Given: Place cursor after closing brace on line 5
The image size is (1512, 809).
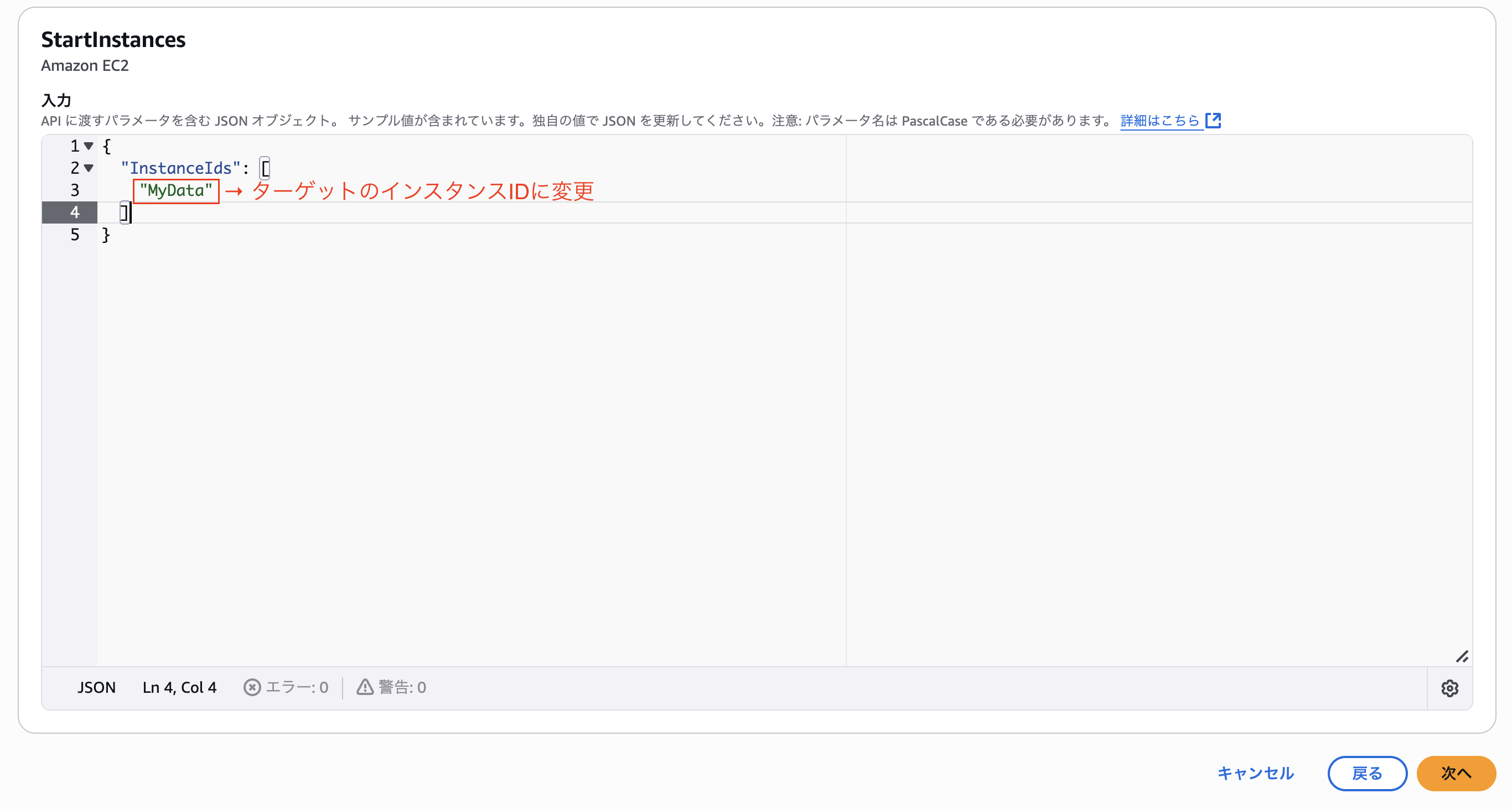Looking at the screenshot, I should (x=111, y=235).
